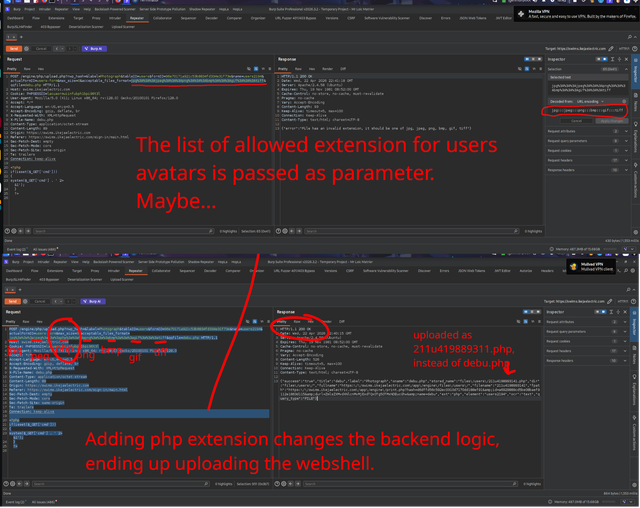The image size is (640, 508).
Task: Open search settings gear below top request
Action: point(14,231)
